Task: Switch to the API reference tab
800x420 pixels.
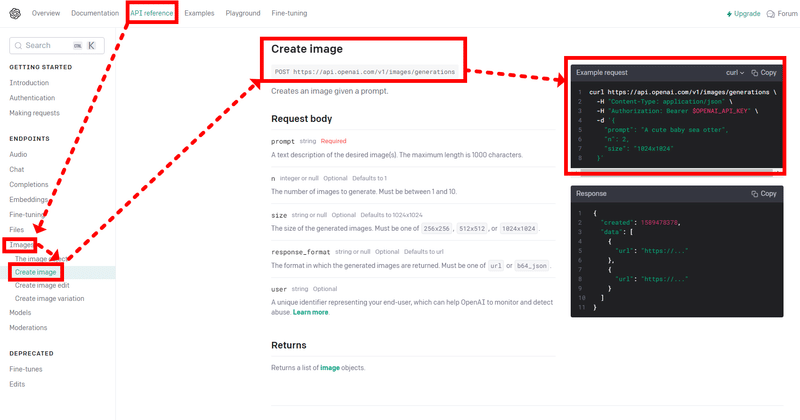Action: [152, 13]
